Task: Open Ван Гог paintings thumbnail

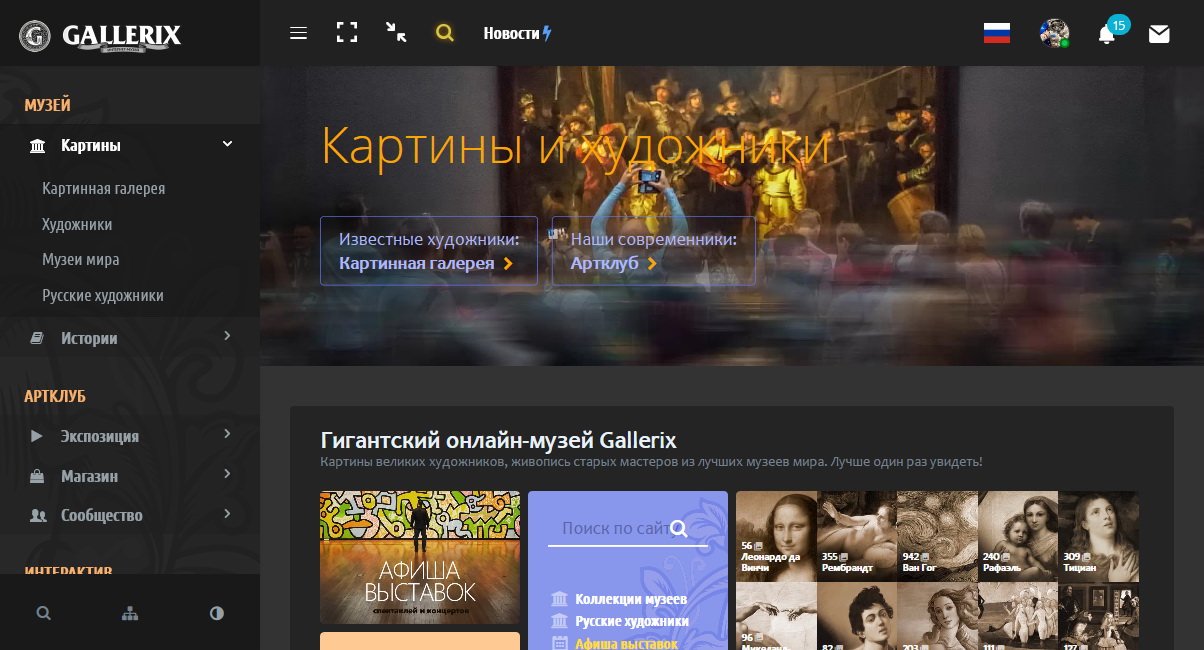Action: coord(937,536)
